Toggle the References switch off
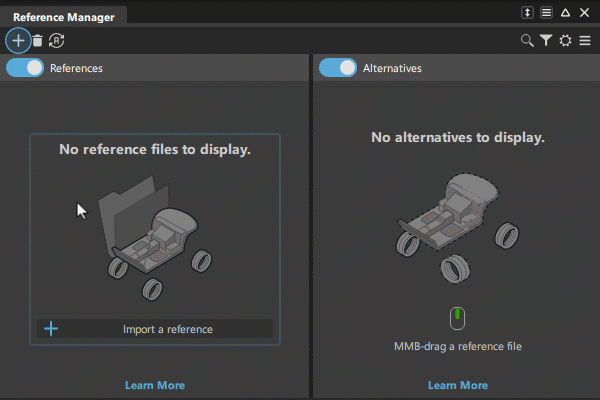This screenshot has width=600, height=400. pos(25,68)
